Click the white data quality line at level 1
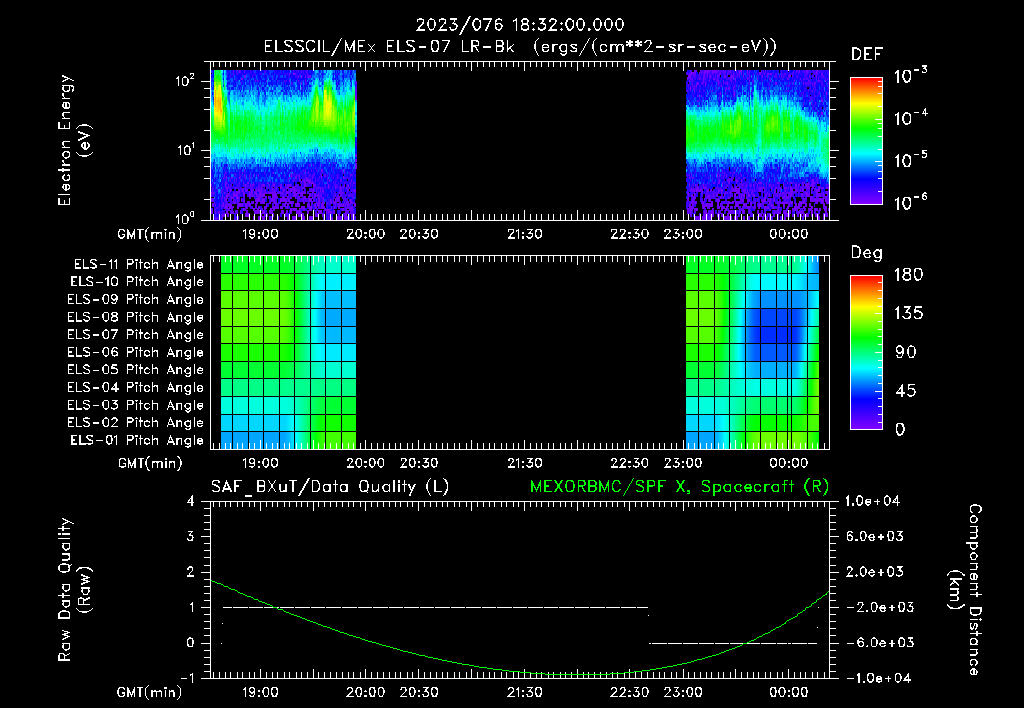 (436, 607)
